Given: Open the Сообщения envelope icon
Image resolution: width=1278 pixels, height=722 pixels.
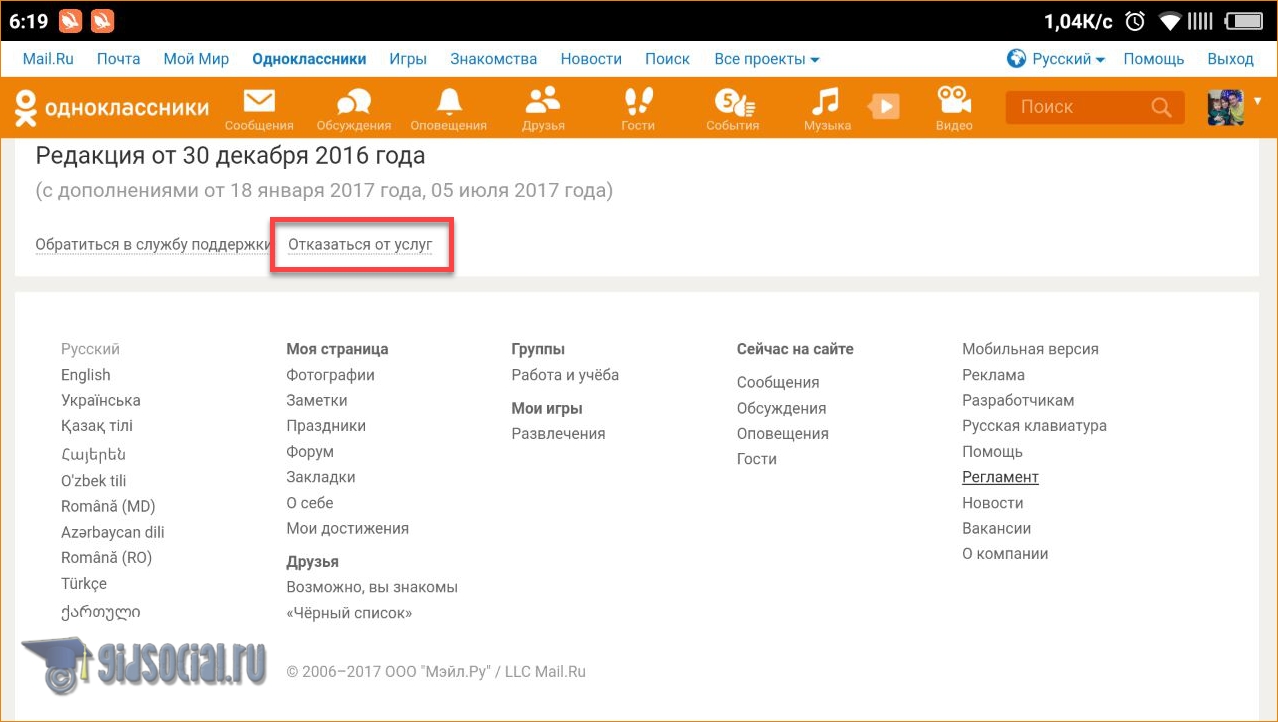Looking at the screenshot, I should coord(259,102).
